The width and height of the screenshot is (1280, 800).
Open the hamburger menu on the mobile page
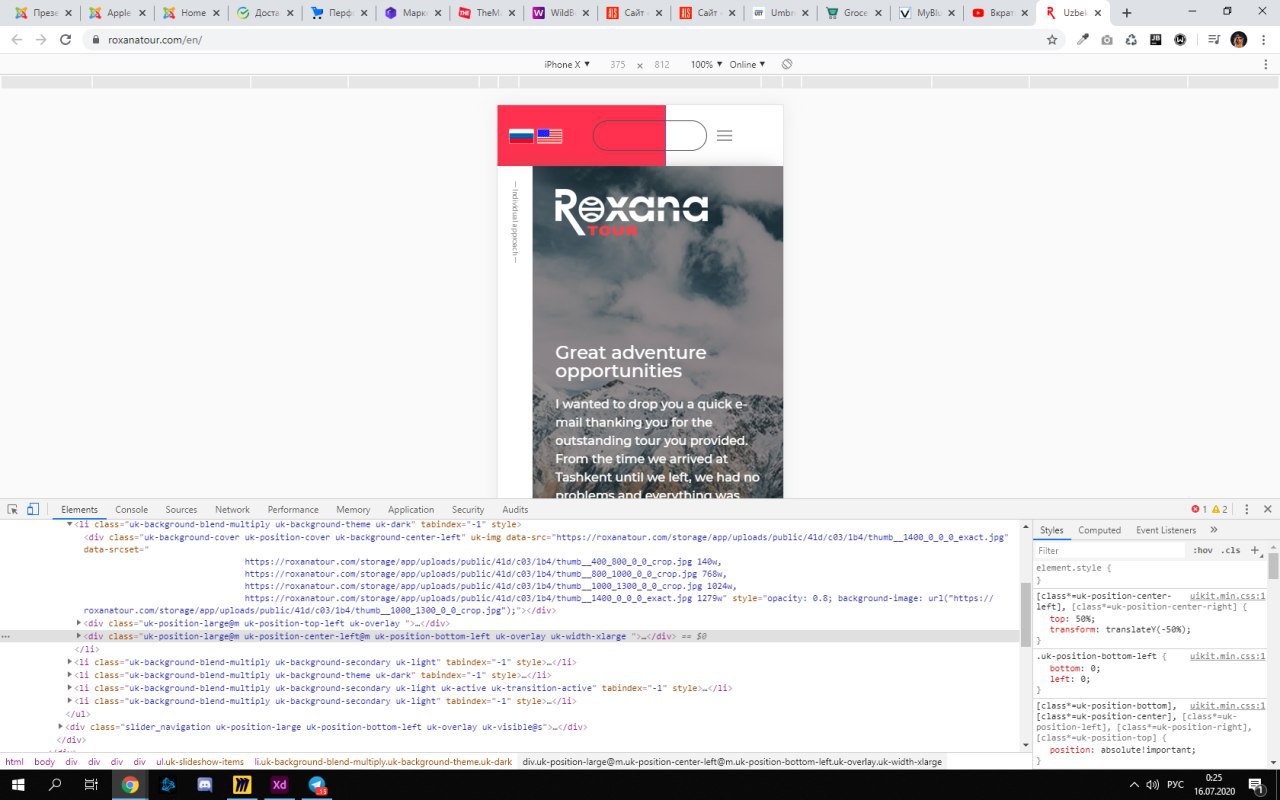(725, 136)
